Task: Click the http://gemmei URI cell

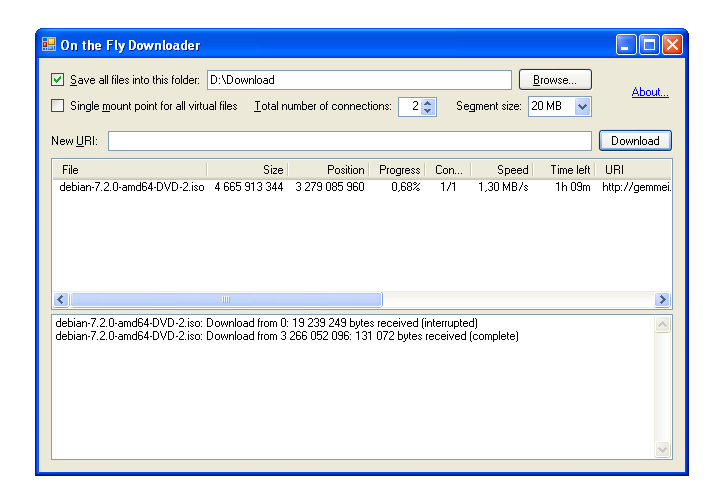Action: tap(636, 187)
